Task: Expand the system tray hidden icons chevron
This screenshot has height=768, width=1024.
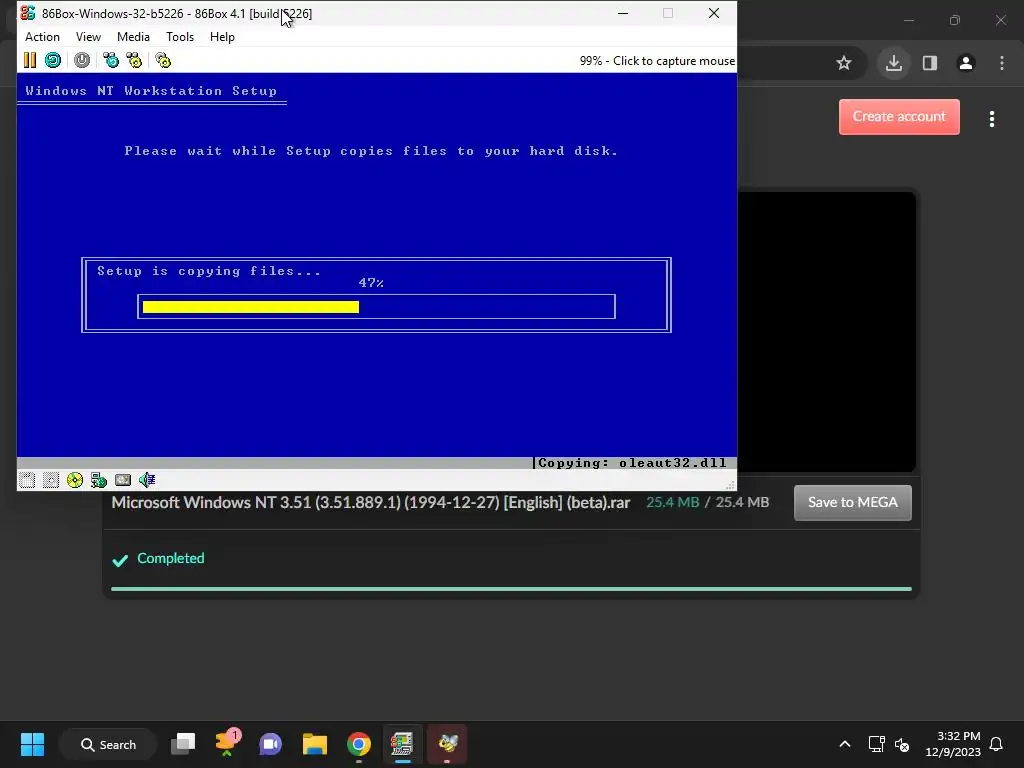Action: 844,744
